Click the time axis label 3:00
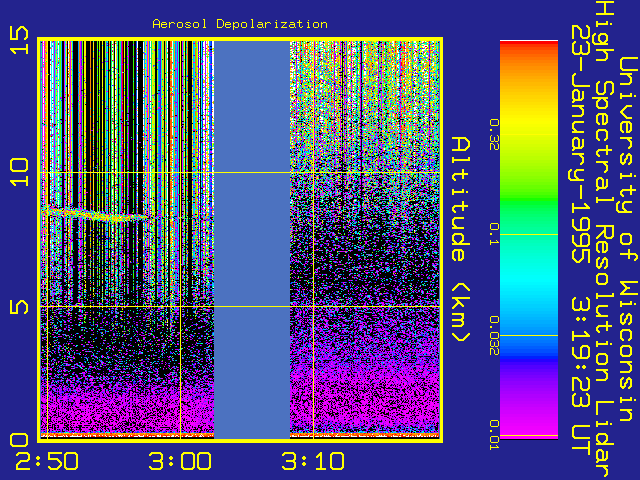Screen dimensions: 640x480 point(180,462)
